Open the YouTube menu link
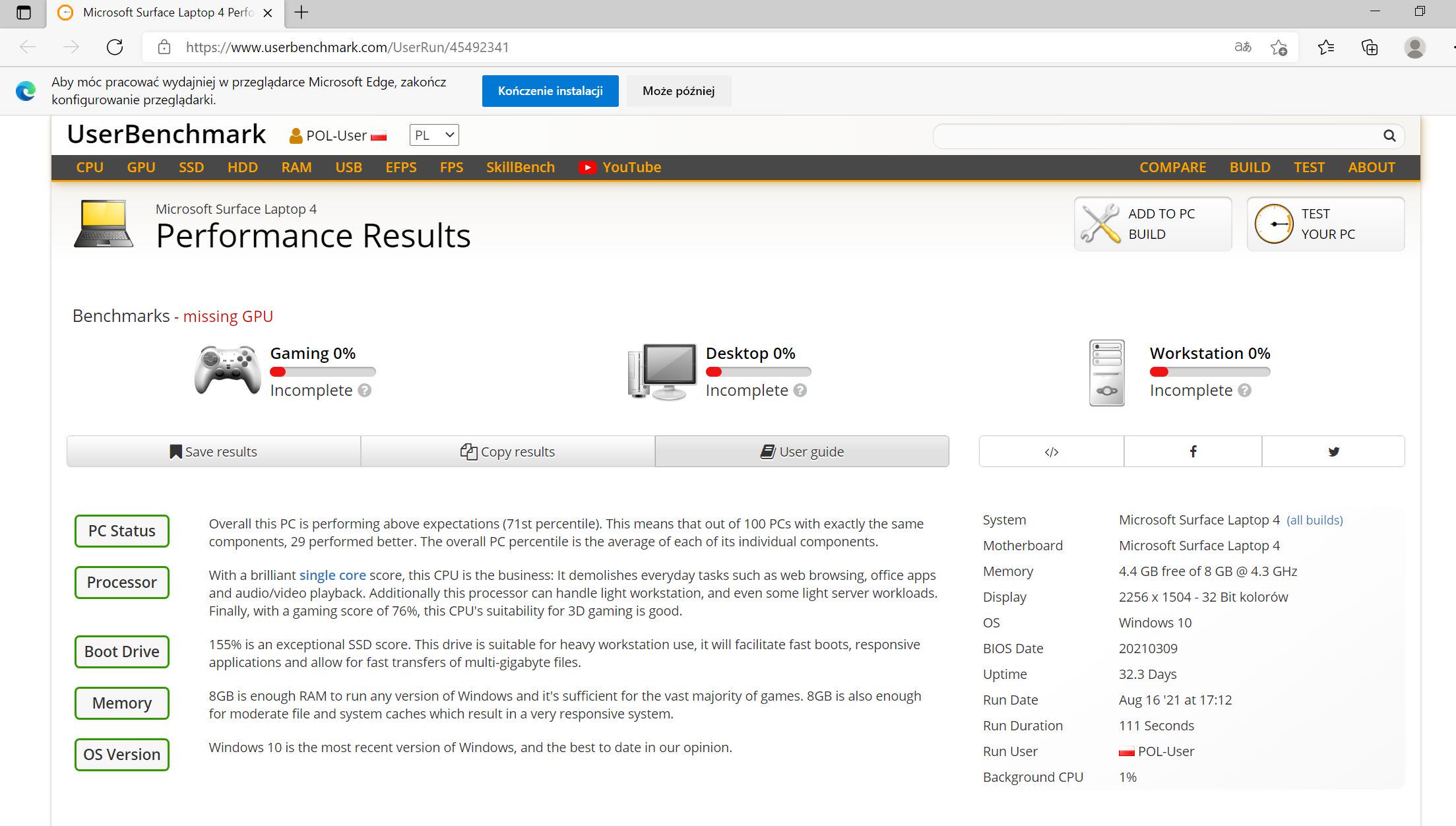The height and width of the screenshot is (826, 1456). 620,168
